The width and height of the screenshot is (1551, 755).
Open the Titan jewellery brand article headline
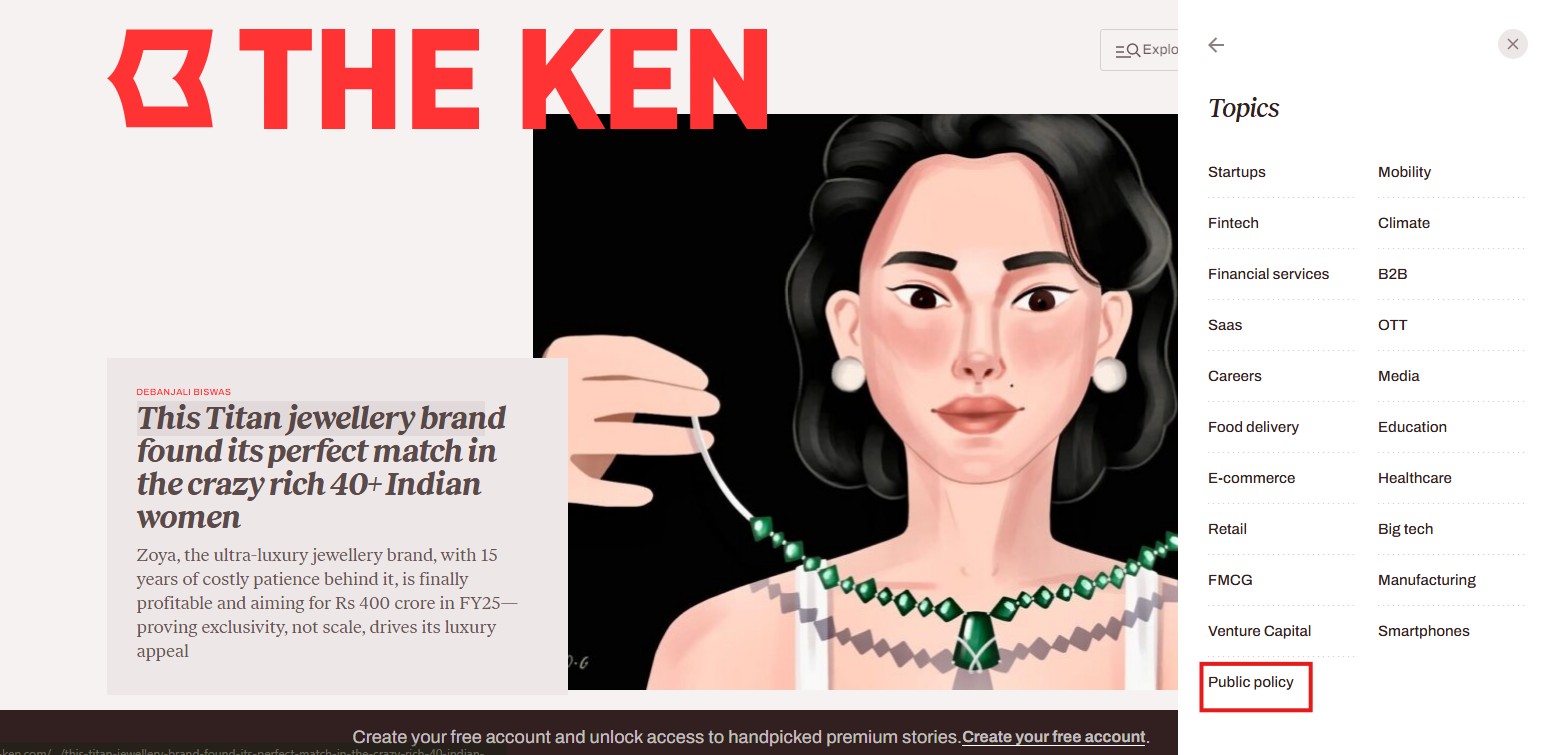(321, 467)
